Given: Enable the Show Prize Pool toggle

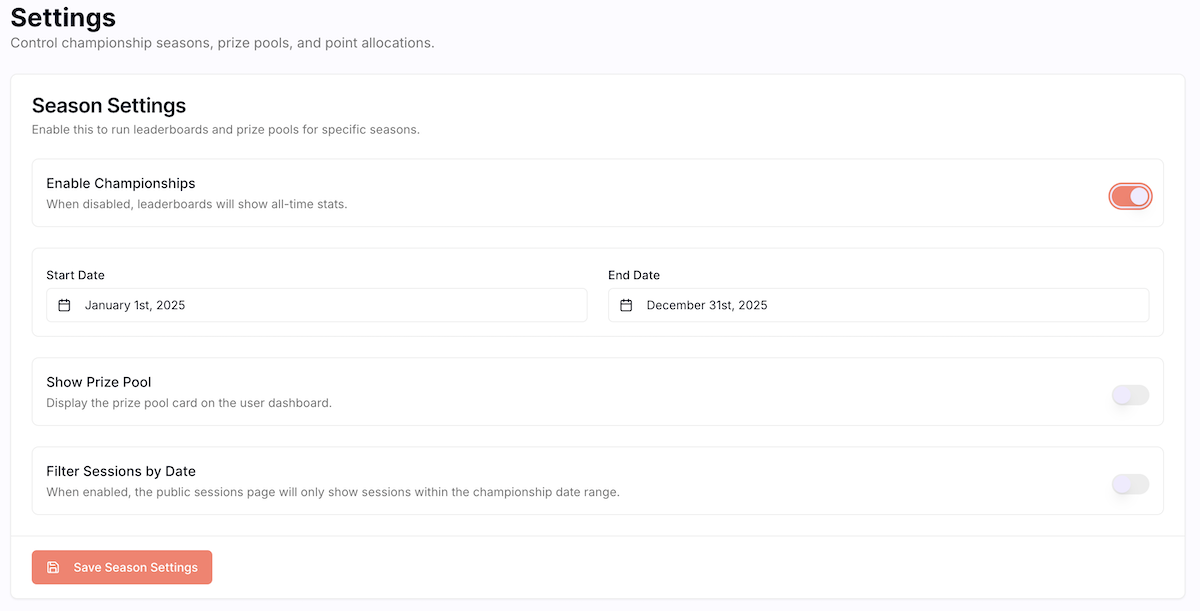Looking at the screenshot, I should pos(1130,395).
